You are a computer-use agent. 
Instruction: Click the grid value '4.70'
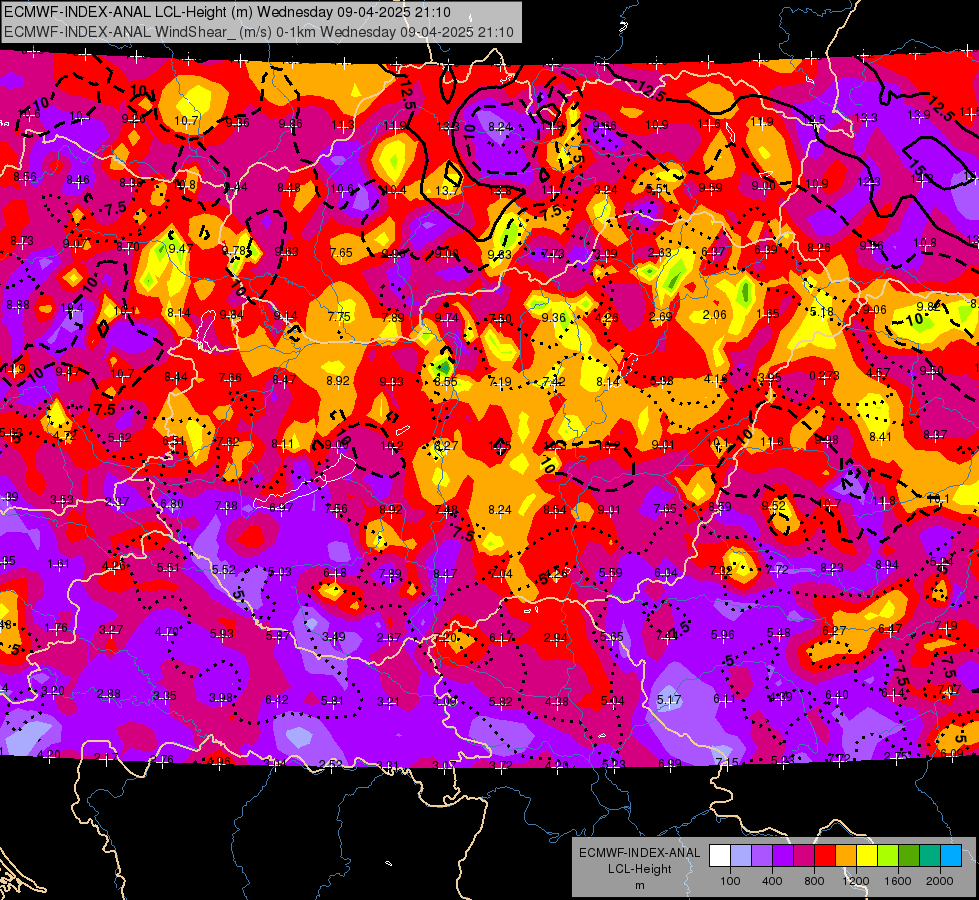(167, 631)
